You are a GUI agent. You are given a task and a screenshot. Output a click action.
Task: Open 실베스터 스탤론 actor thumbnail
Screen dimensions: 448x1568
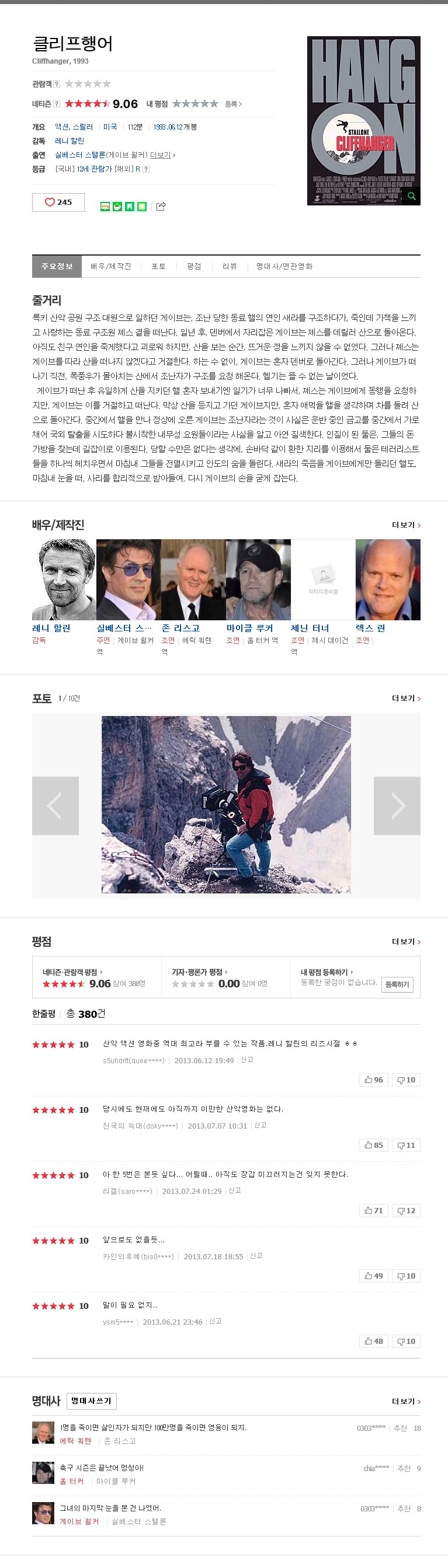click(x=129, y=579)
